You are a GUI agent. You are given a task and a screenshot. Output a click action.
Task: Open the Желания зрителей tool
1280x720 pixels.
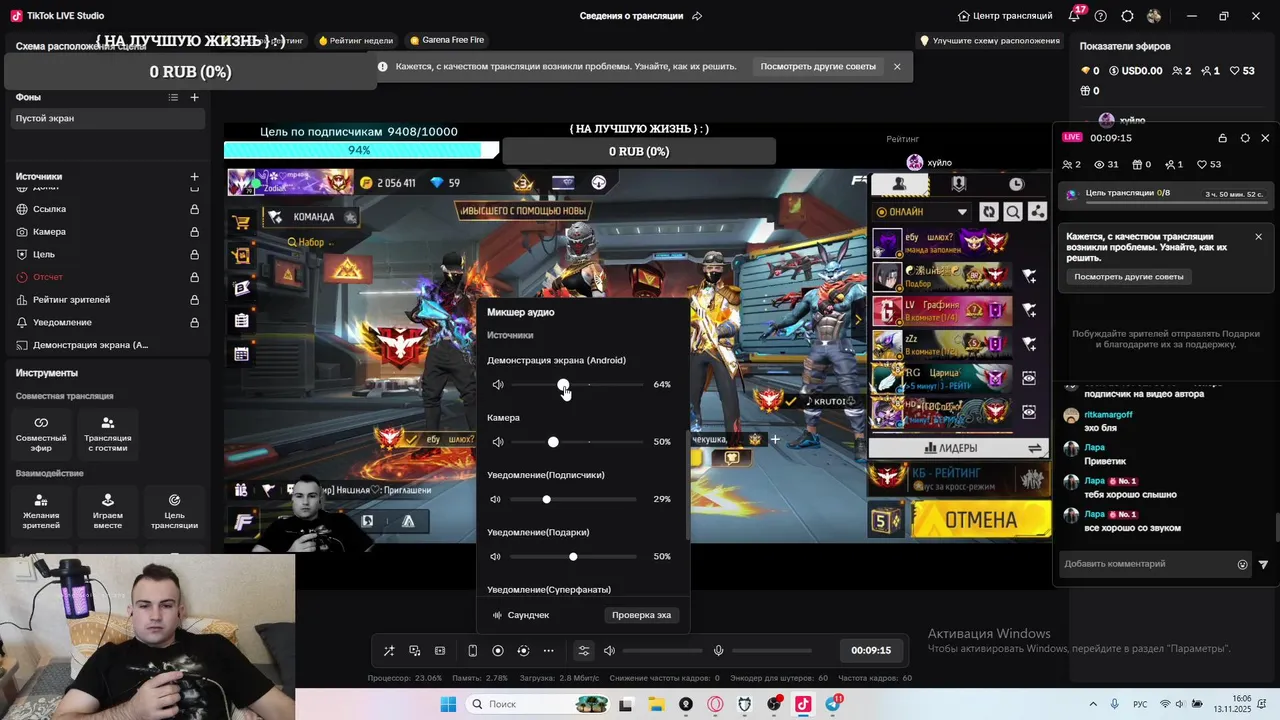tap(41, 511)
